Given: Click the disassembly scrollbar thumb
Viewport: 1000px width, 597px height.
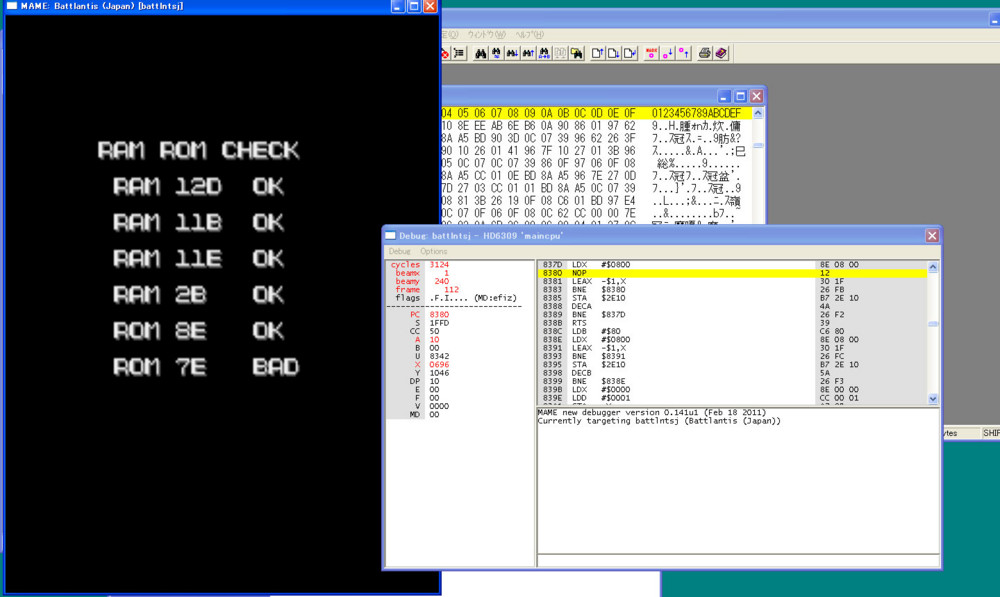Looking at the screenshot, I should [933, 324].
